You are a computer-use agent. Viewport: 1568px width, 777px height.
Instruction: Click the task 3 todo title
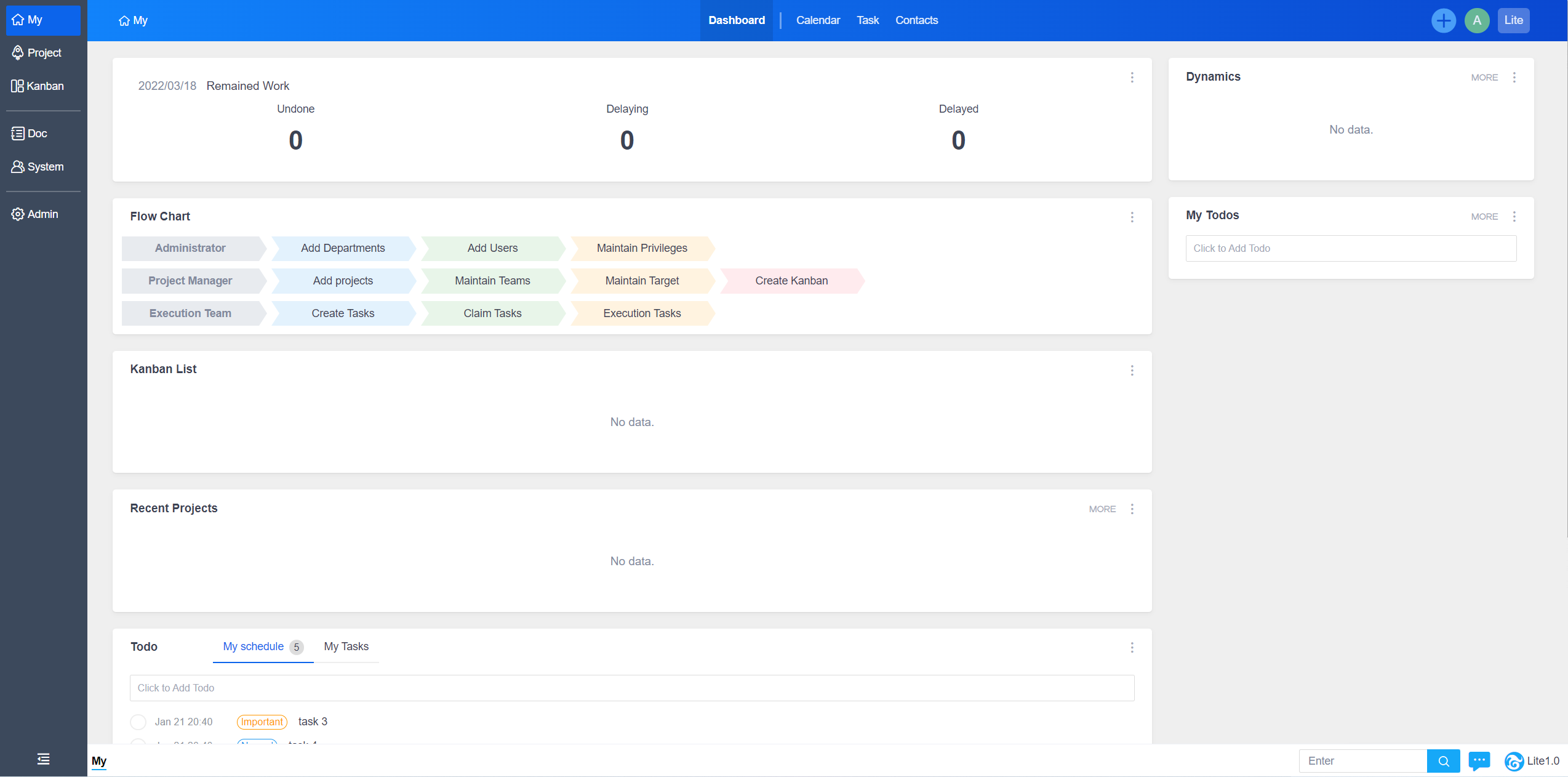tap(313, 722)
